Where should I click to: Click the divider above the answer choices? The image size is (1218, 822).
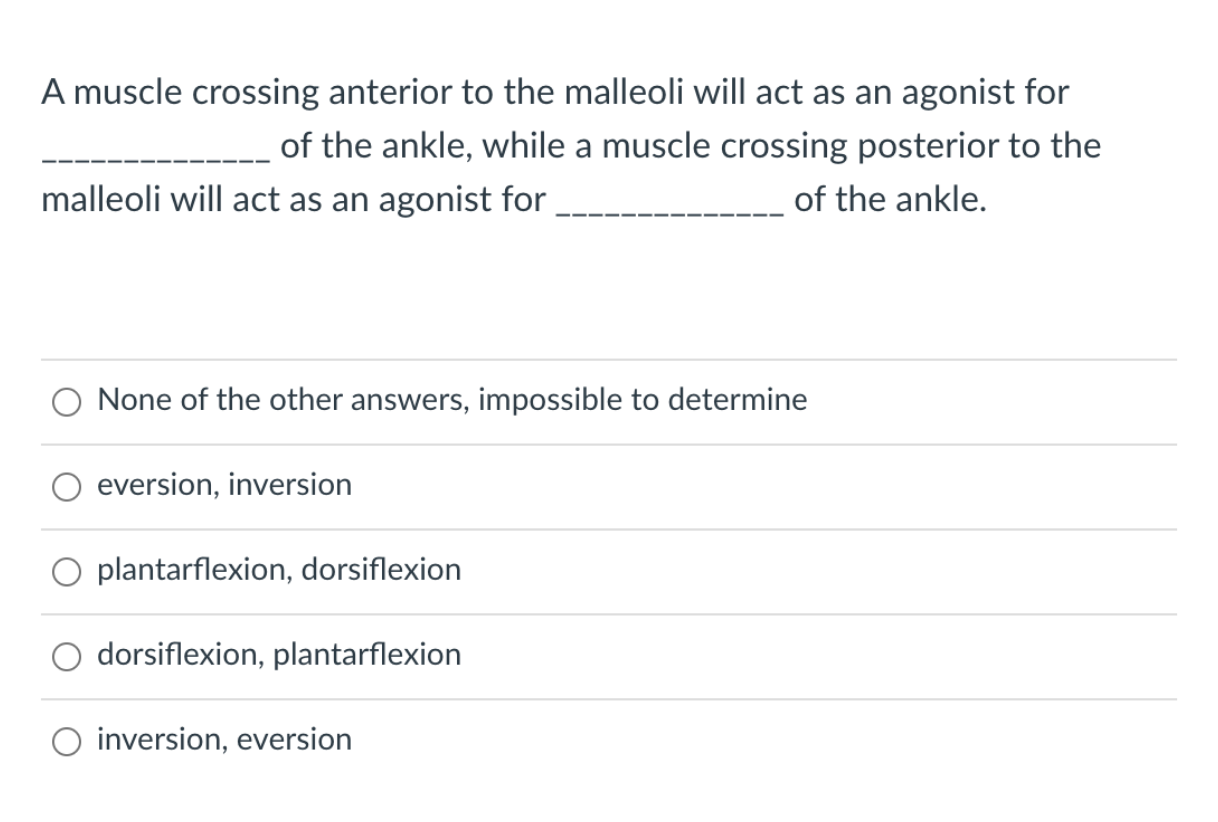click(609, 358)
